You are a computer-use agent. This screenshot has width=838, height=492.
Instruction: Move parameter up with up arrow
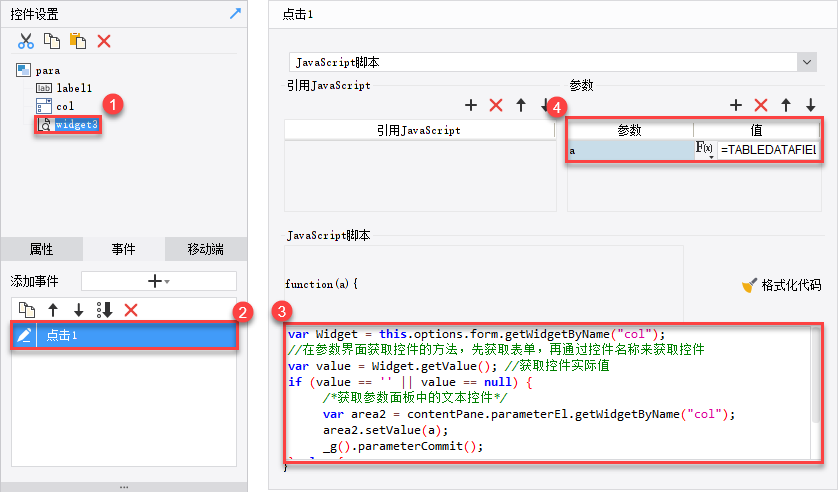786,105
